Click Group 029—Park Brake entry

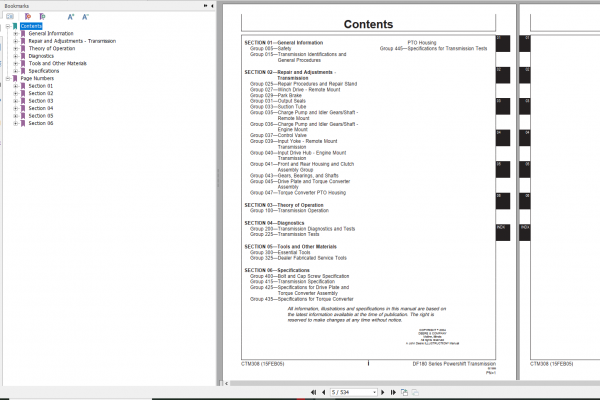coord(276,95)
